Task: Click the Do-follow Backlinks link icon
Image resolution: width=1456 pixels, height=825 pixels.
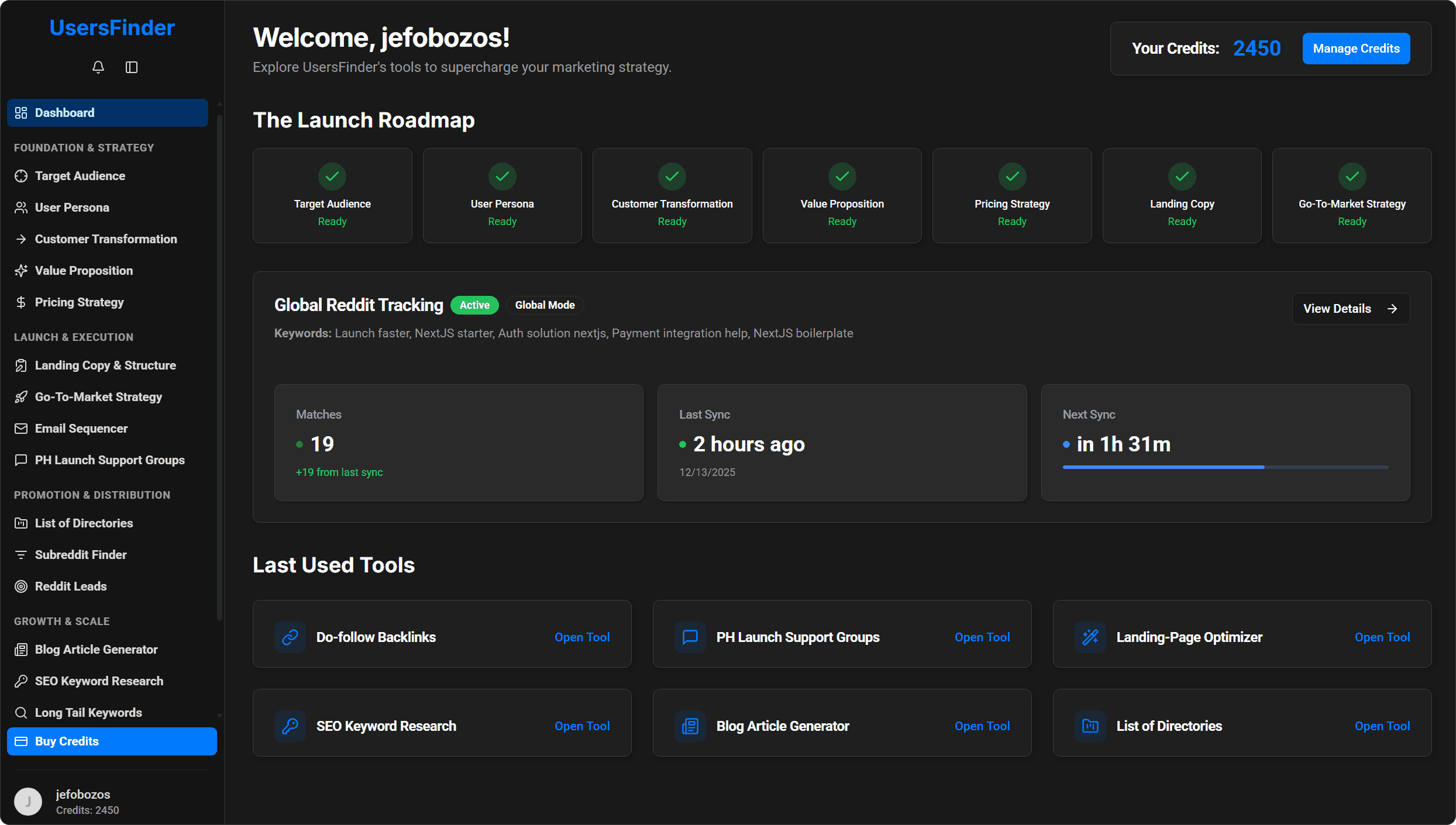Action: click(x=290, y=637)
